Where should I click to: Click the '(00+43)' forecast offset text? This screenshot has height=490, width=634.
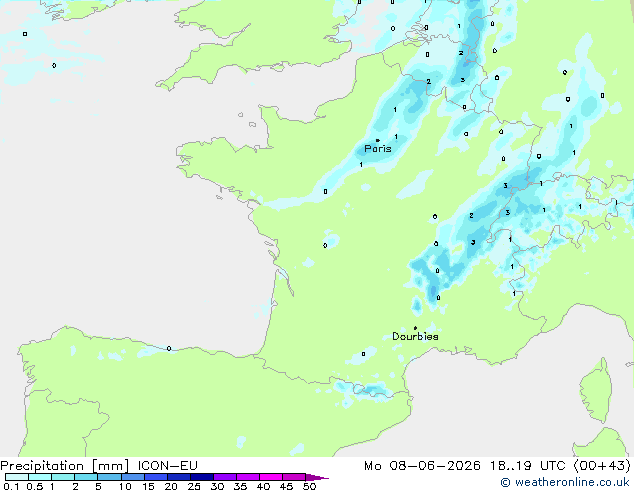coord(602,466)
